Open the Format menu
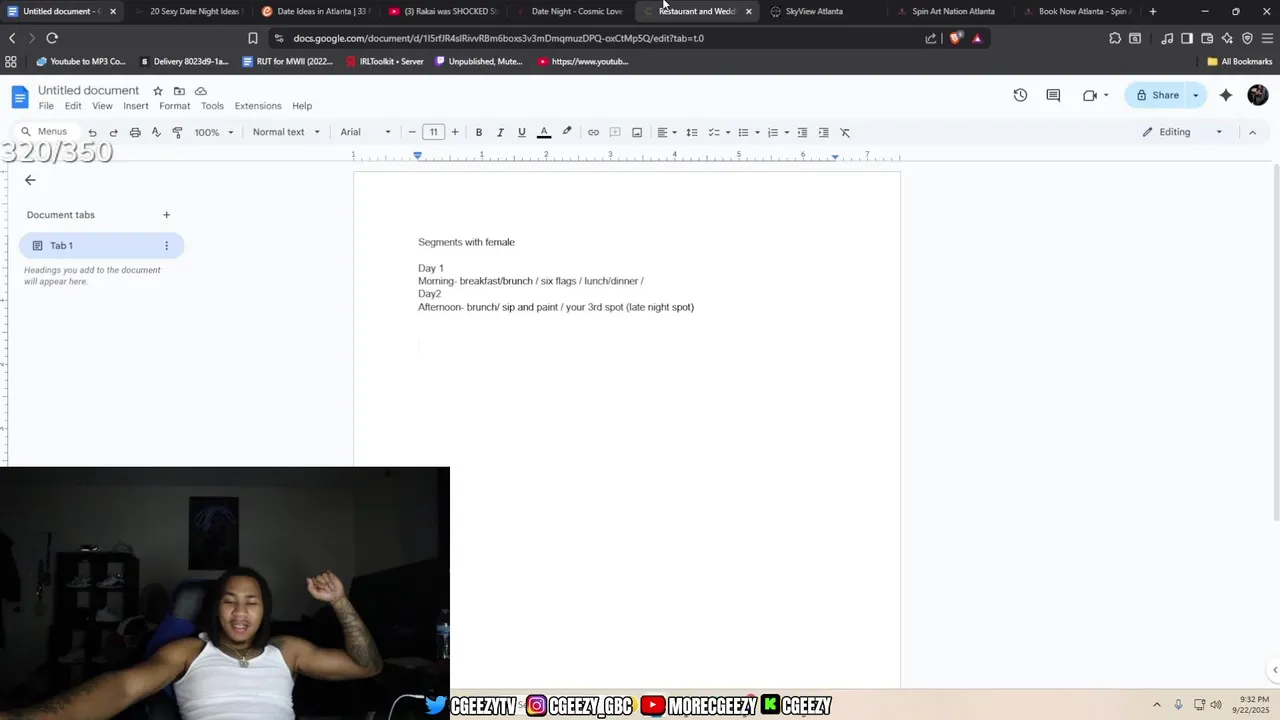 tap(174, 106)
